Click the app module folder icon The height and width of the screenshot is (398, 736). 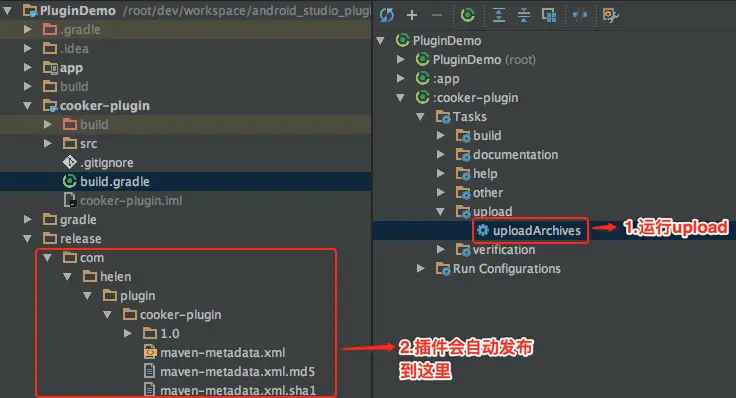tap(50, 68)
